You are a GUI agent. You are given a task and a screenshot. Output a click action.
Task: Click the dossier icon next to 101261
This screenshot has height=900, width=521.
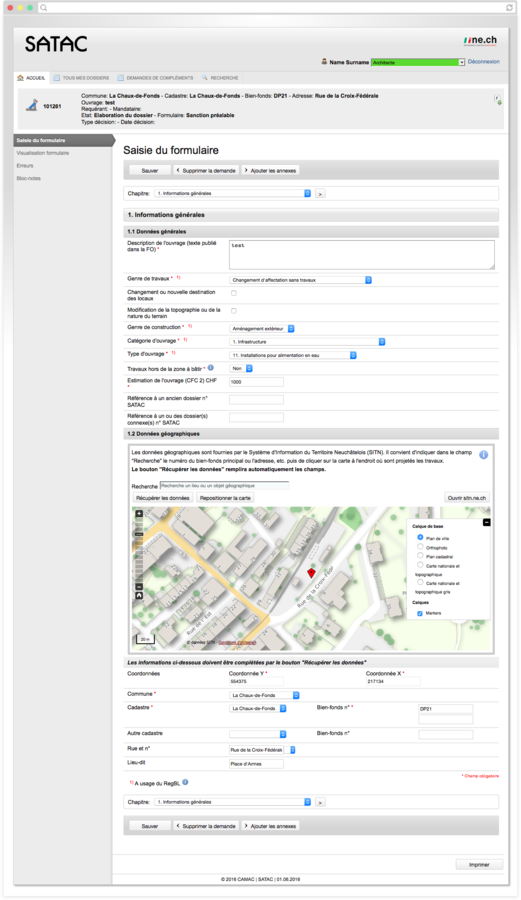point(32,106)
